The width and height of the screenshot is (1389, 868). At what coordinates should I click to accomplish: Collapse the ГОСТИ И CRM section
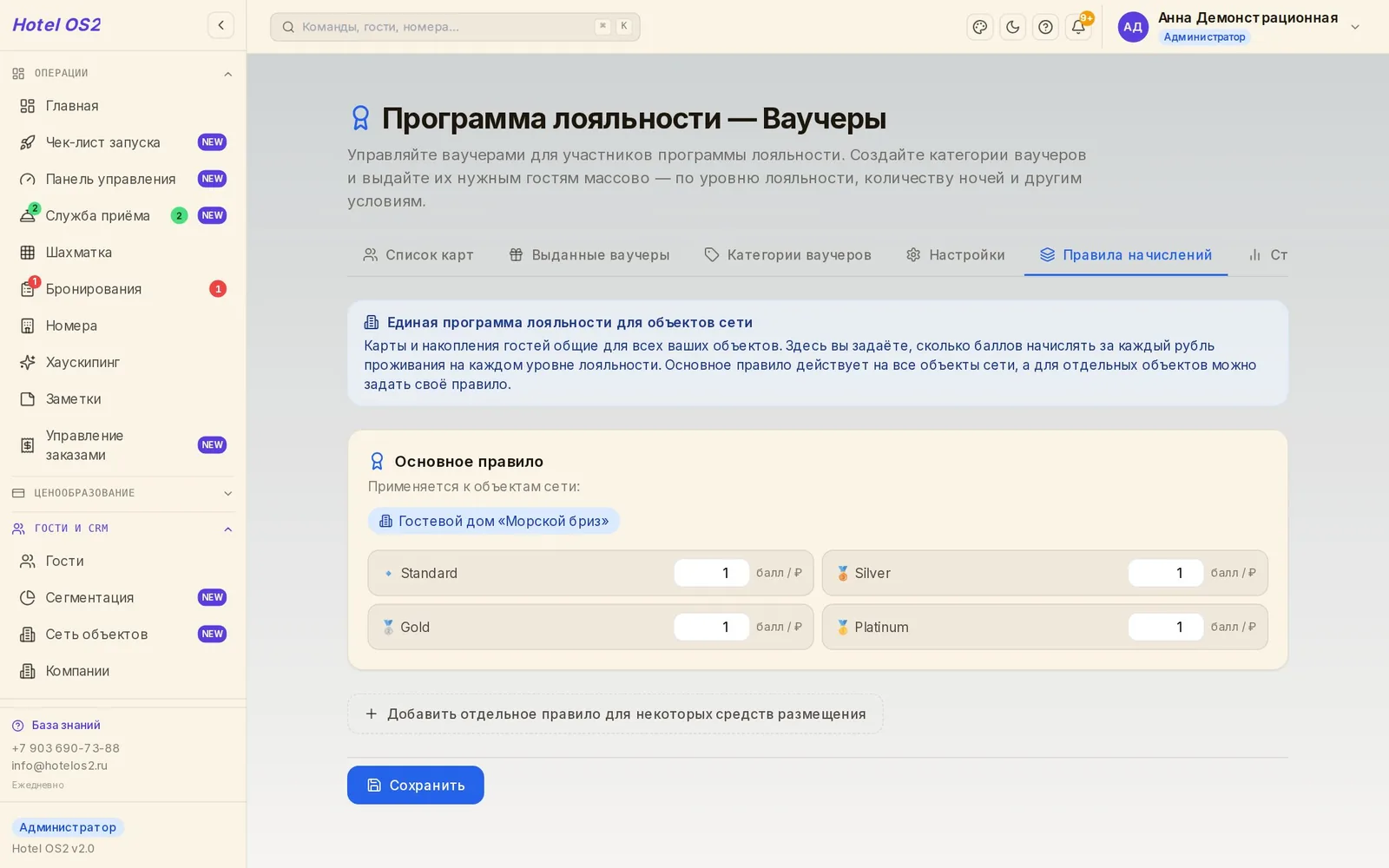(122, 529)
